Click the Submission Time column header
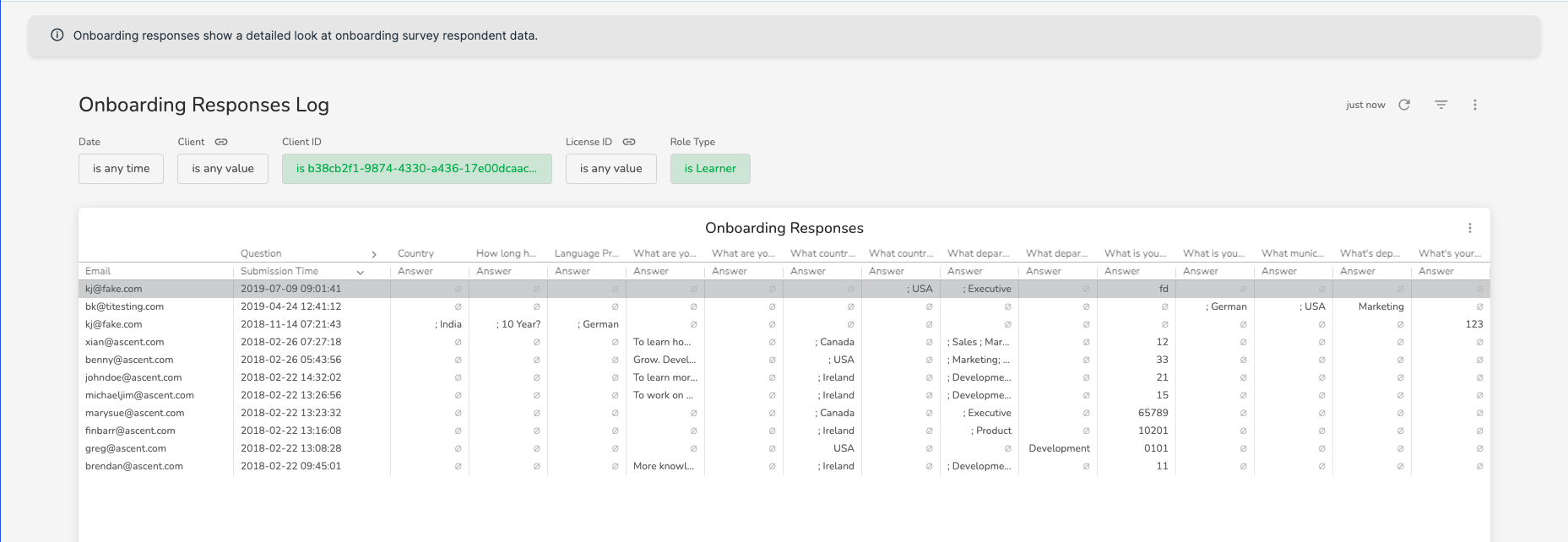The height and width of the screenshot is (542, 1568). click(279, 271)
